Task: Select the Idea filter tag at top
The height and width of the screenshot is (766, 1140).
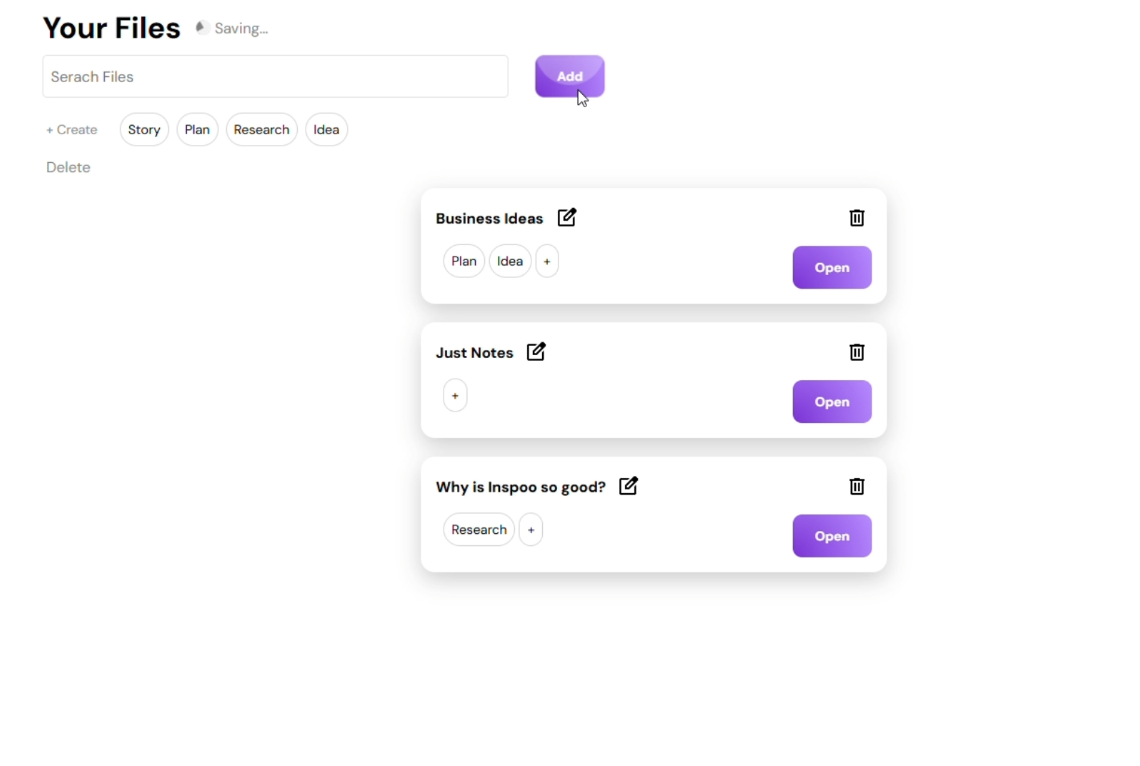Action: point(326,129)
